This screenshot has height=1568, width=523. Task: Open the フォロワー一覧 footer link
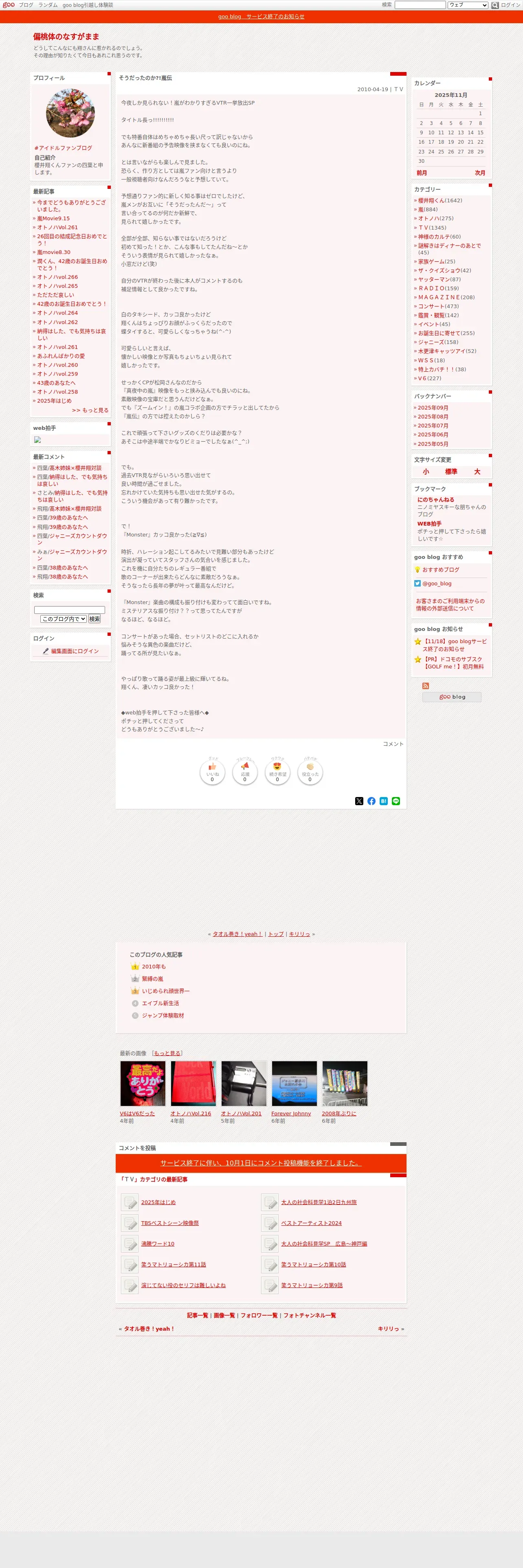[259, 1315]
